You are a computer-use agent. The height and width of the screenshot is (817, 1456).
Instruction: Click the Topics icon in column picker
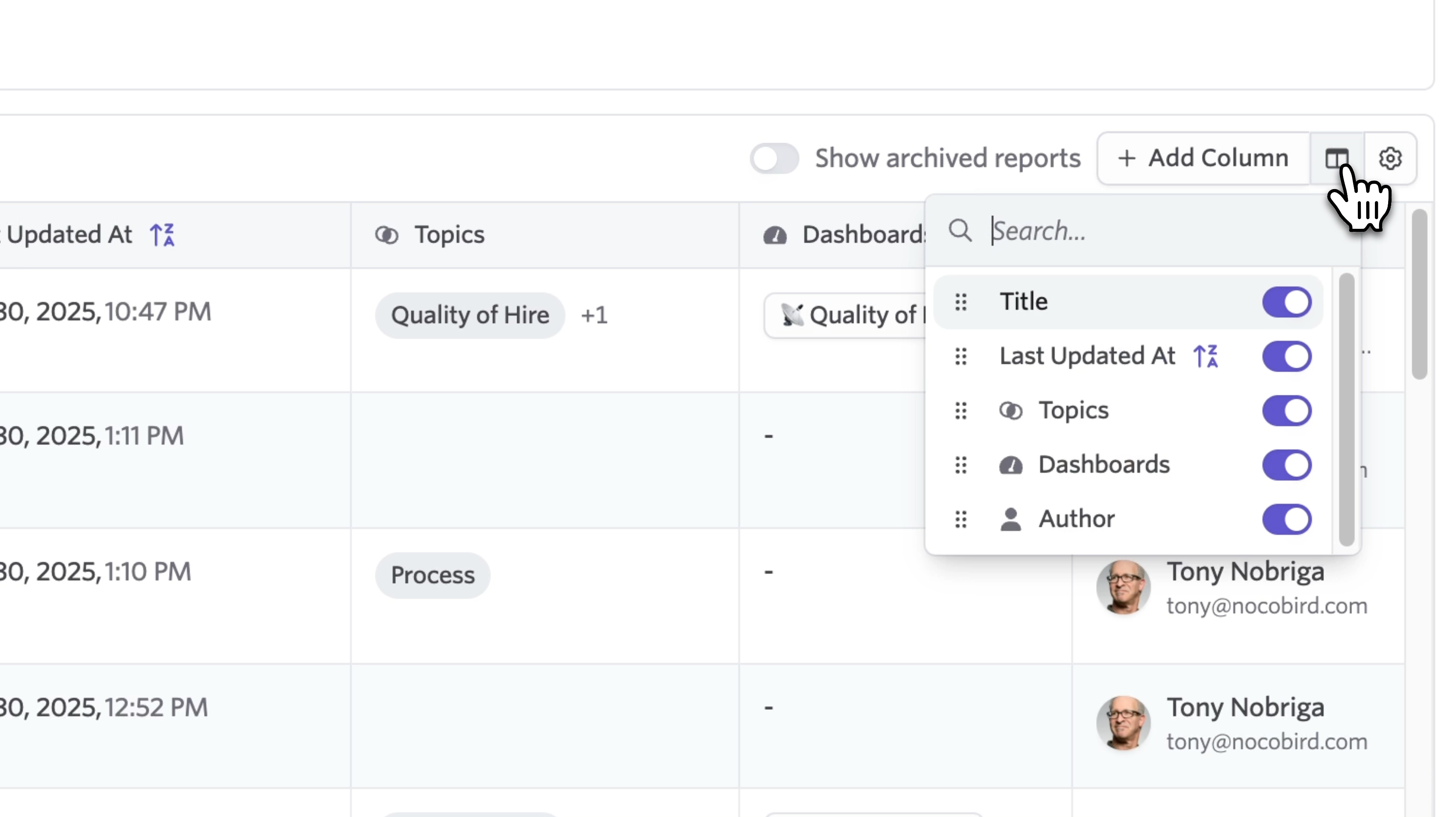coord(1010,411)
